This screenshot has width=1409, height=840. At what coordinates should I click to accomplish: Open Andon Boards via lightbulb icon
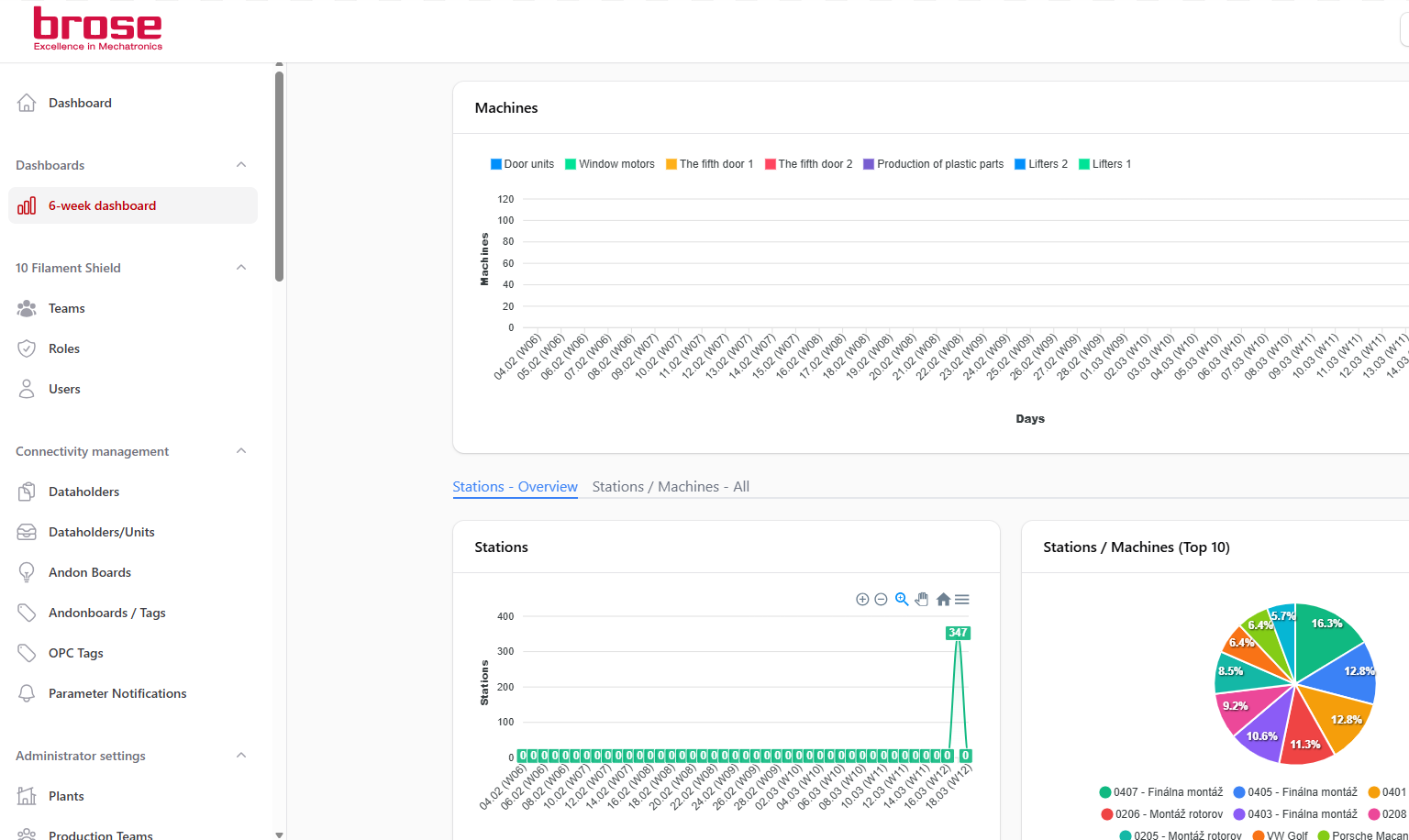[x=27, y=572]
